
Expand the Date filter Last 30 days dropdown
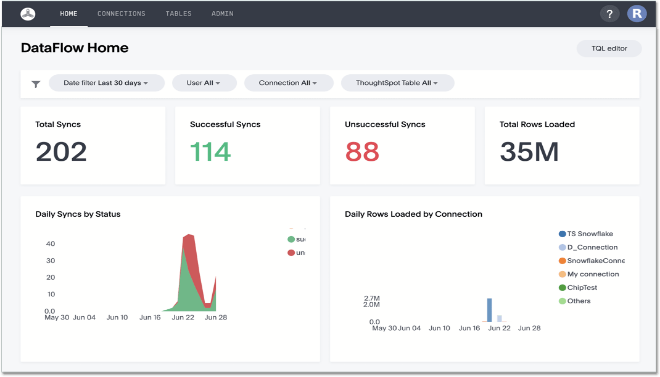[x=106, y=83]
